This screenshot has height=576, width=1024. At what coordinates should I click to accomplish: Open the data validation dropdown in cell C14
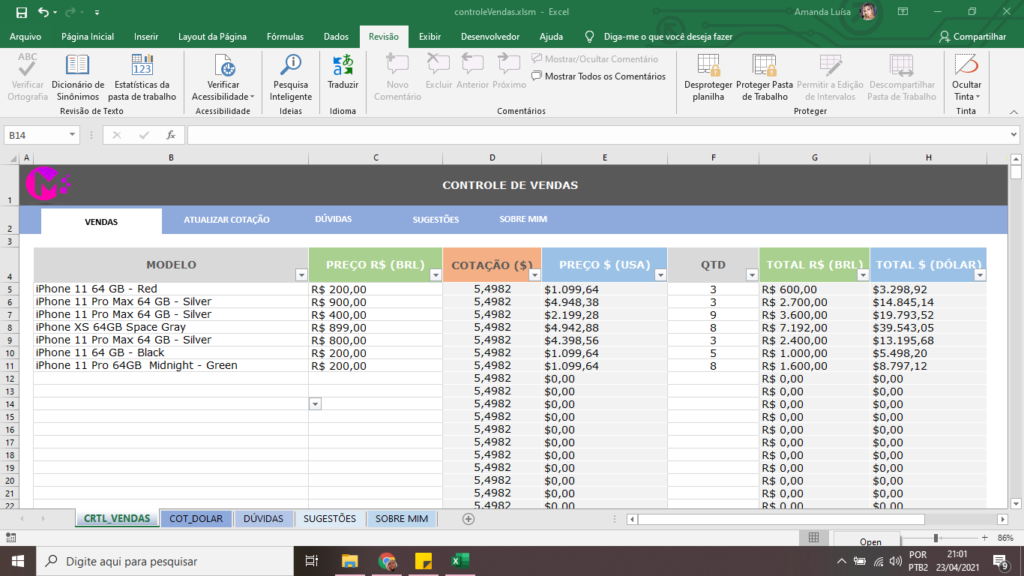click(x=315, y=404)
